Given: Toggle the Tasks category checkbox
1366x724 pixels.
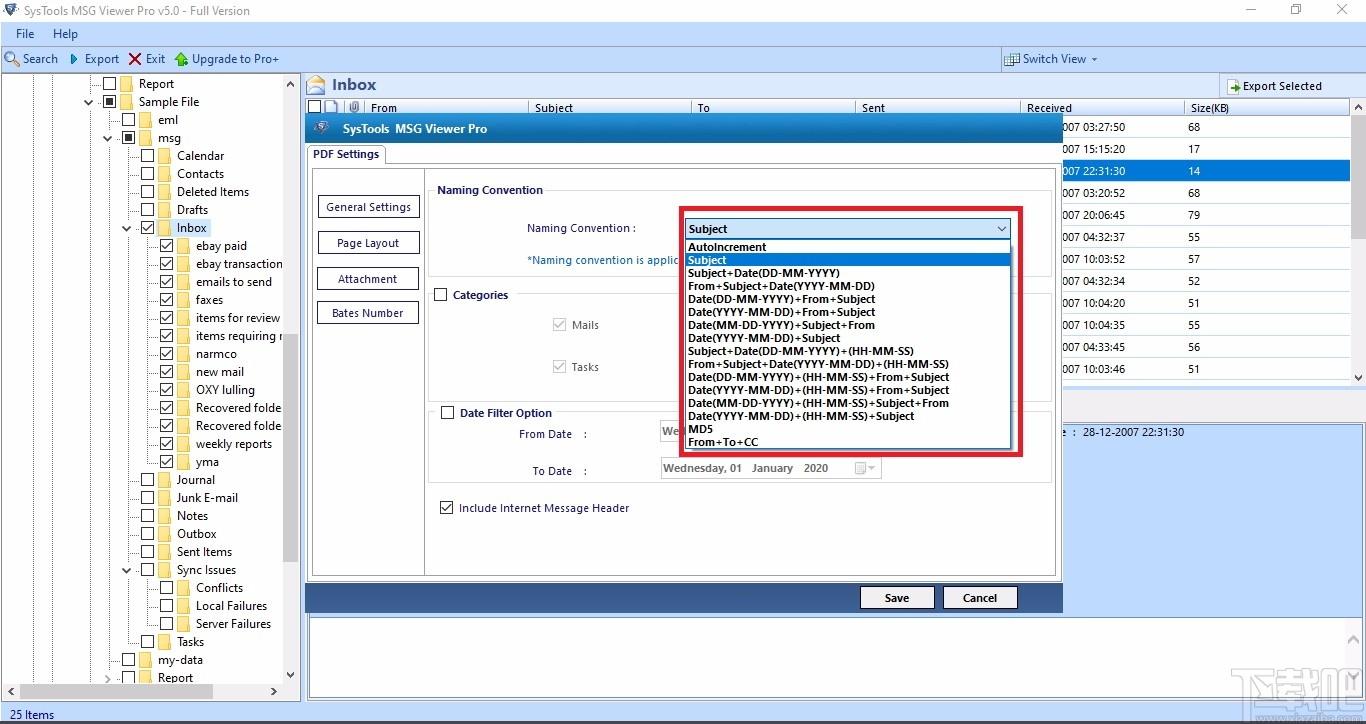Looking at the screenshot, I should click(559, 367).
